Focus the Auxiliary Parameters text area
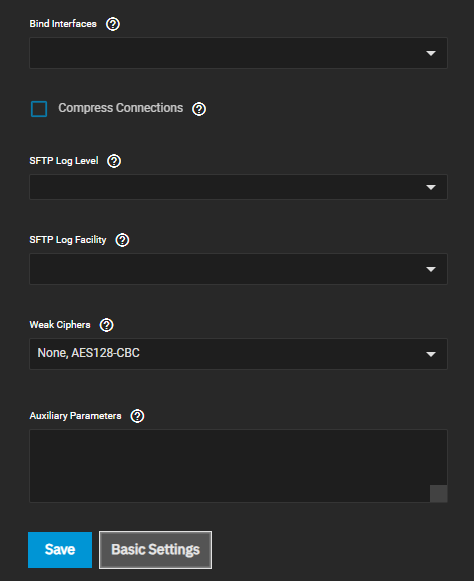The image size is (474, 581). point(238,466)
